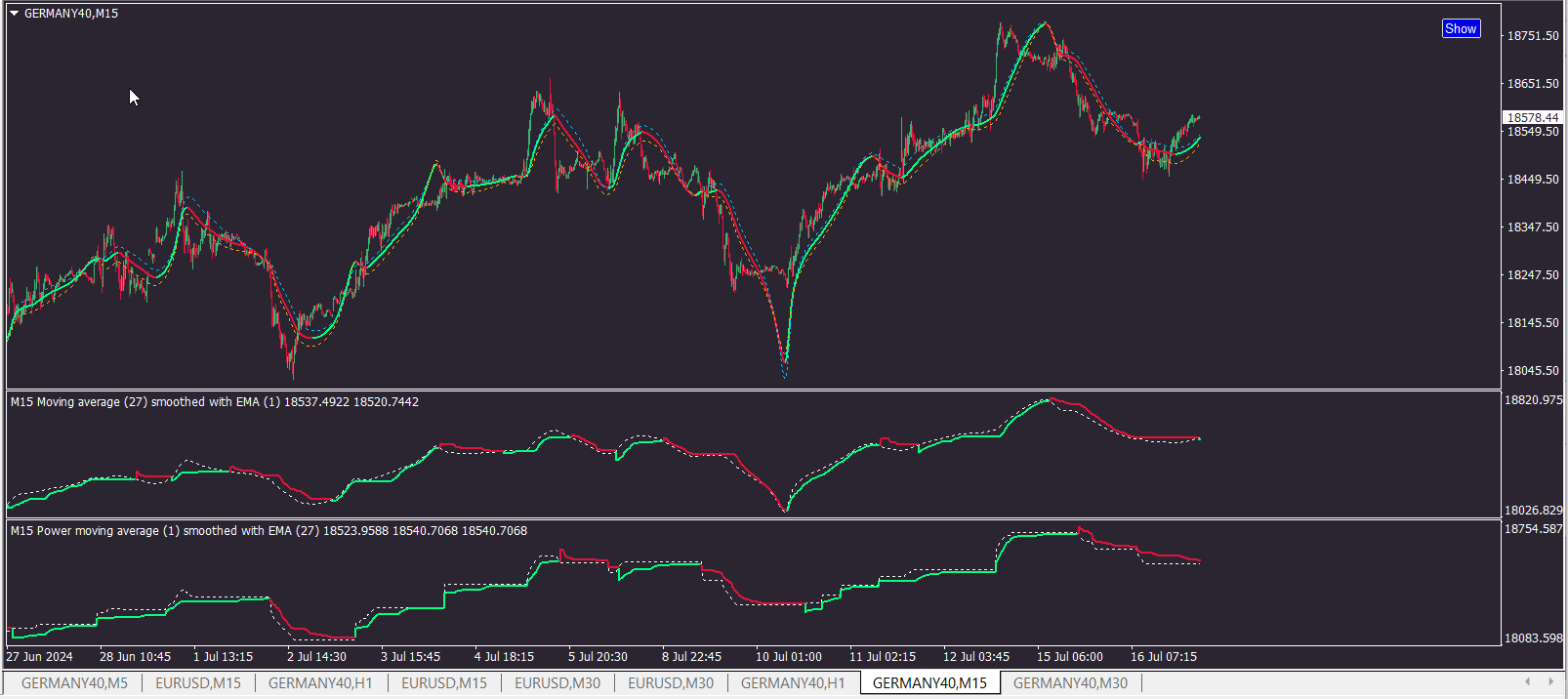This screenshot has height=699, width=1568.
Task: Click the 18145.50 price scale label
Action: tap(1533, 323)
